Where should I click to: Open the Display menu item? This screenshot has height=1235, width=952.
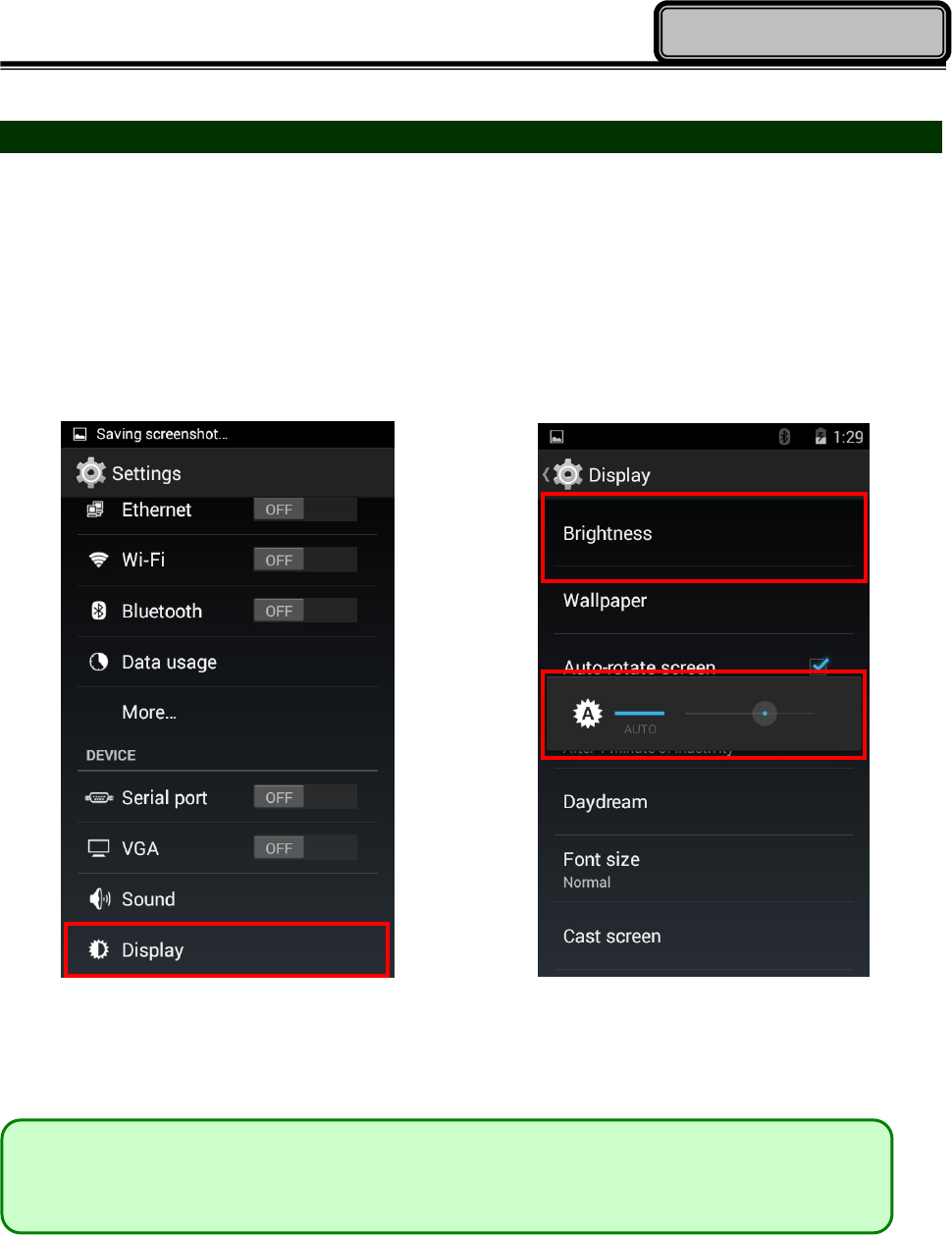[227, 950]
